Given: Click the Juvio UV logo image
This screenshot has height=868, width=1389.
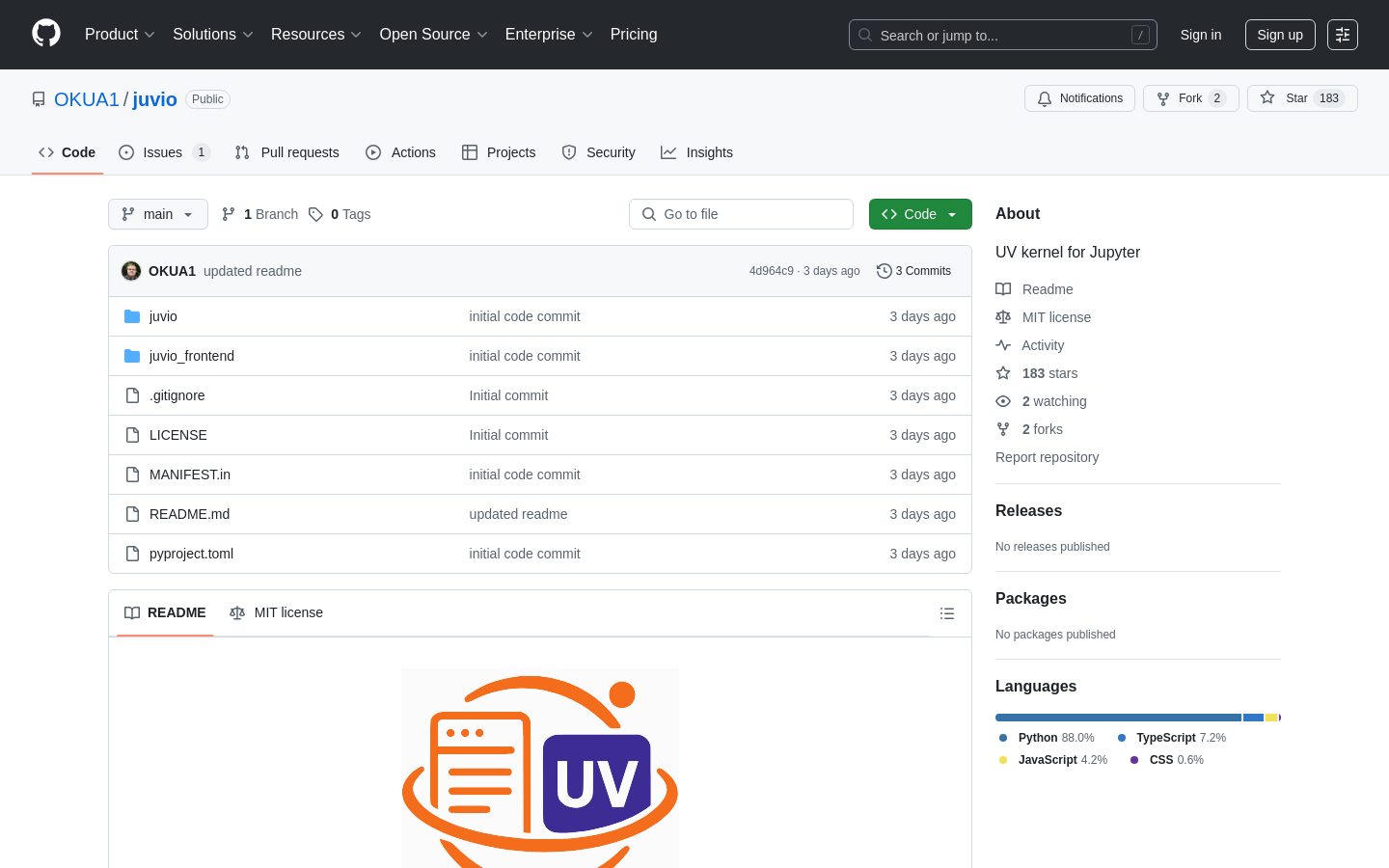Looking at the screenshot, I should [540, 769].
